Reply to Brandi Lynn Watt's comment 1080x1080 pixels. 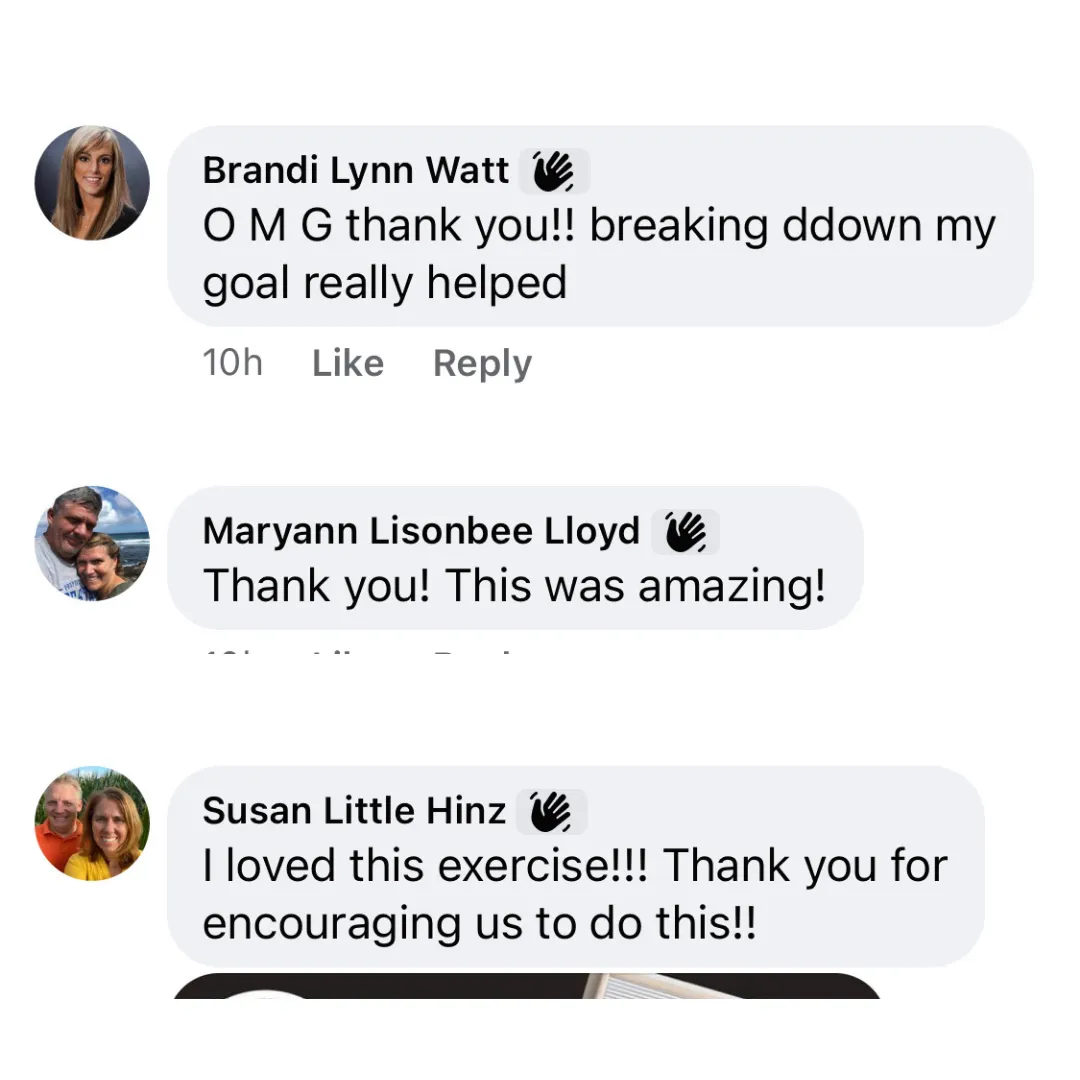(x=482, y=363)
